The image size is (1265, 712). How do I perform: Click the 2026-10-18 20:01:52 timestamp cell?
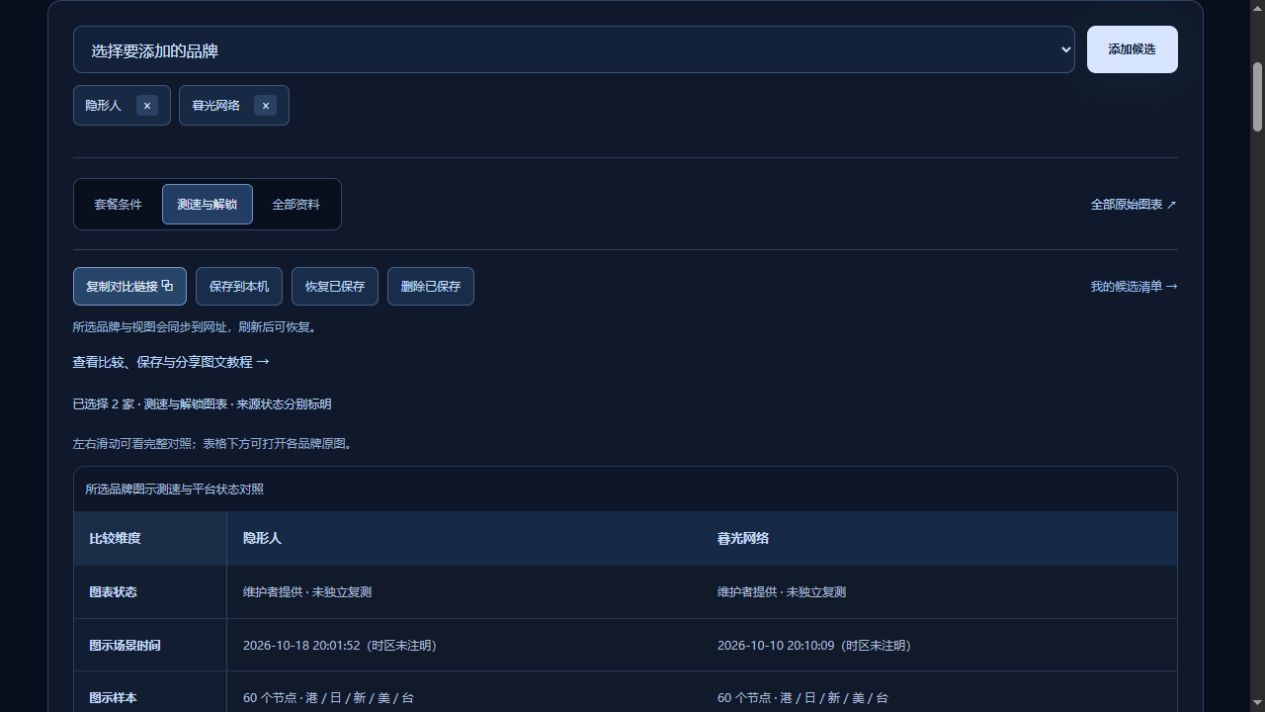[x=464, y=646]
